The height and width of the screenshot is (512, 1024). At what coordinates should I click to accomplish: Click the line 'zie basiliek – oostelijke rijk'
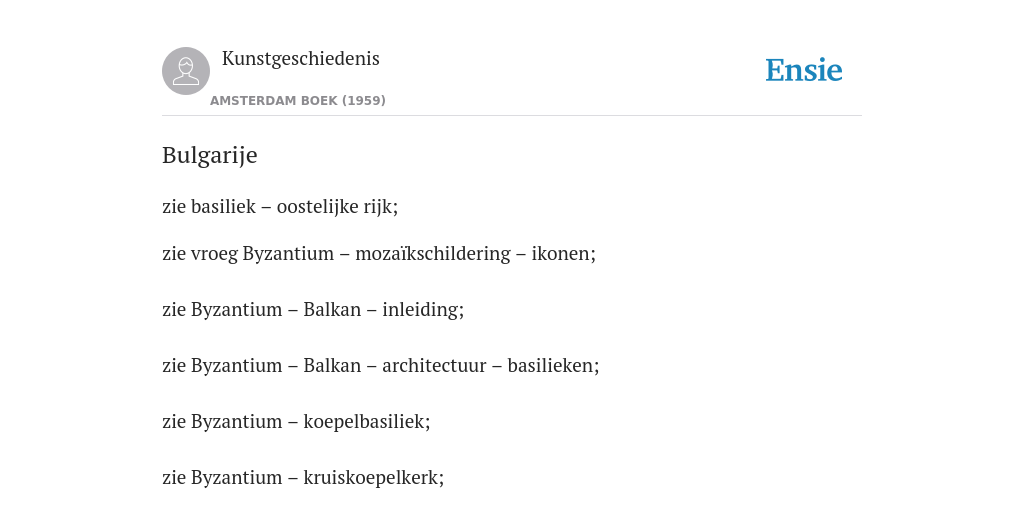(280, 206)
